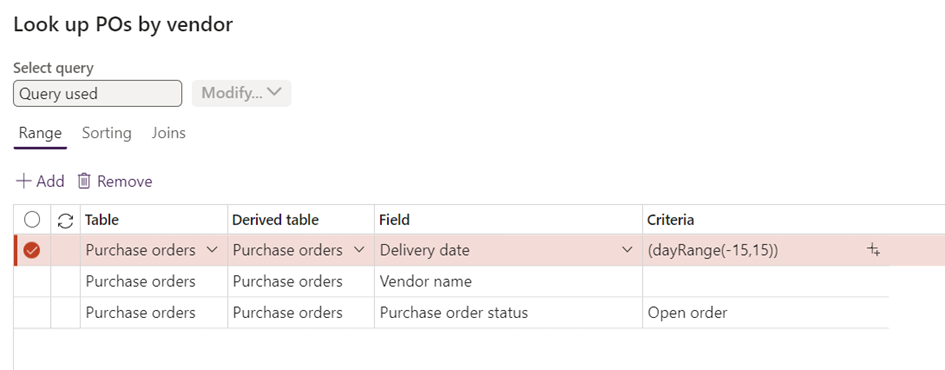Click the Add button
945x370 pixels.
[x=40, y=181]
